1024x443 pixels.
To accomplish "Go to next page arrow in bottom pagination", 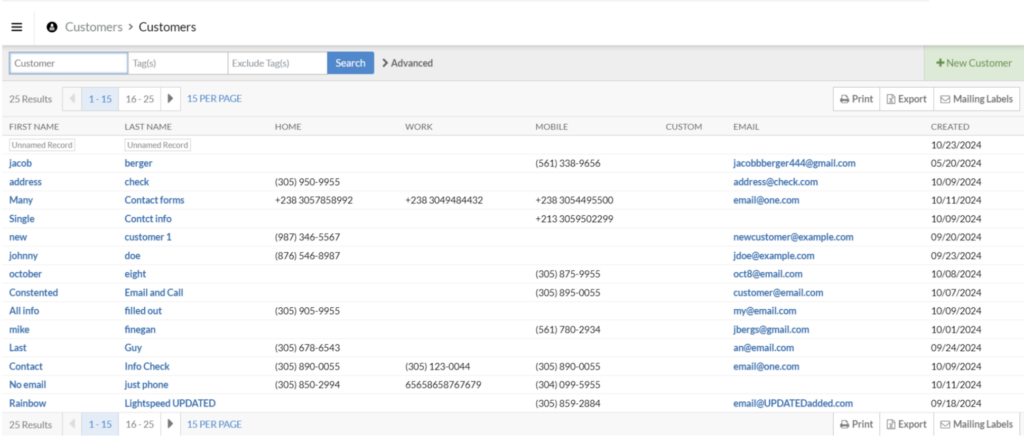I will pos(170,424).
